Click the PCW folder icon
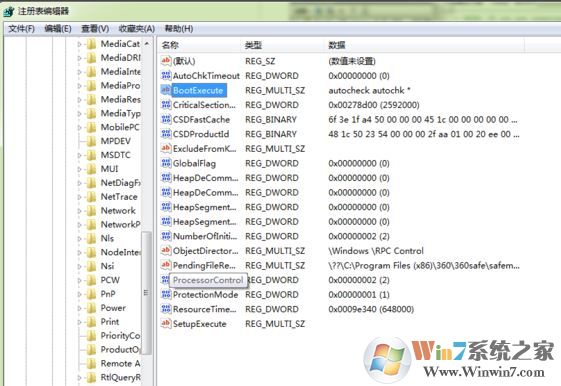 click(x=92, y=280)
